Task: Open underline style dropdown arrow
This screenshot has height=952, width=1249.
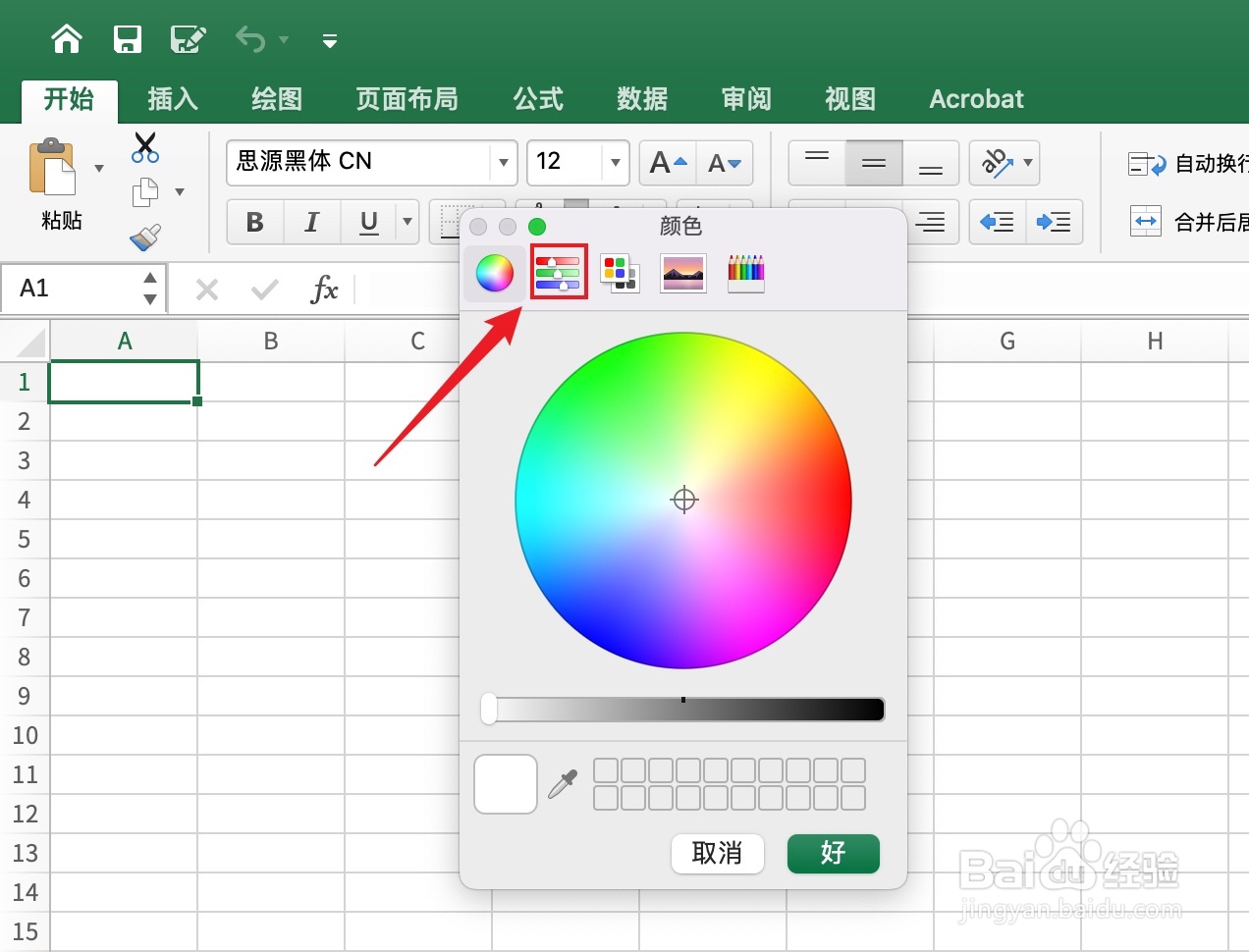Action: tap(407, 222)
